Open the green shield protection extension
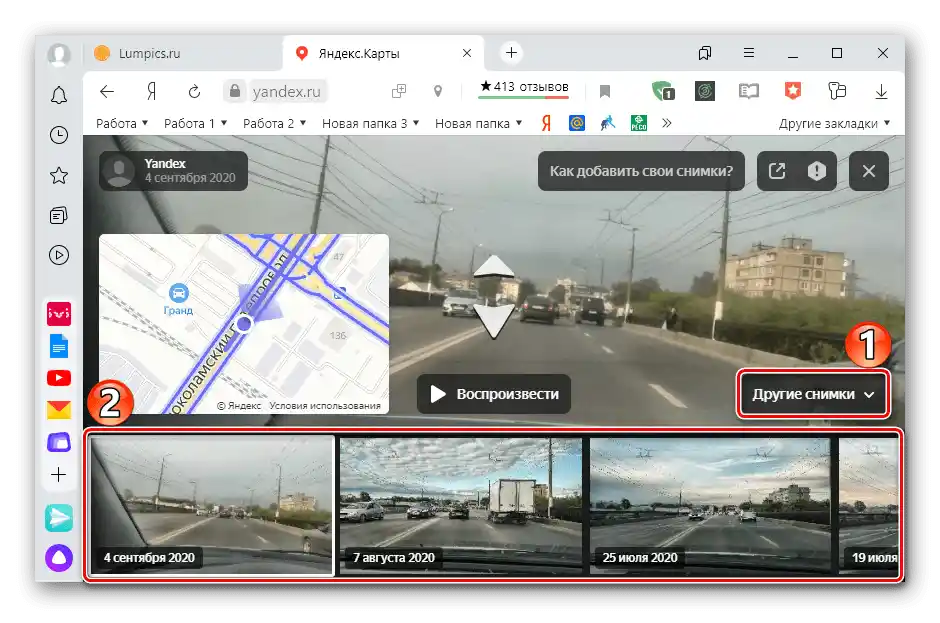Image resolution: width=940 pixels, height=623 pixels. pos(662,91)
